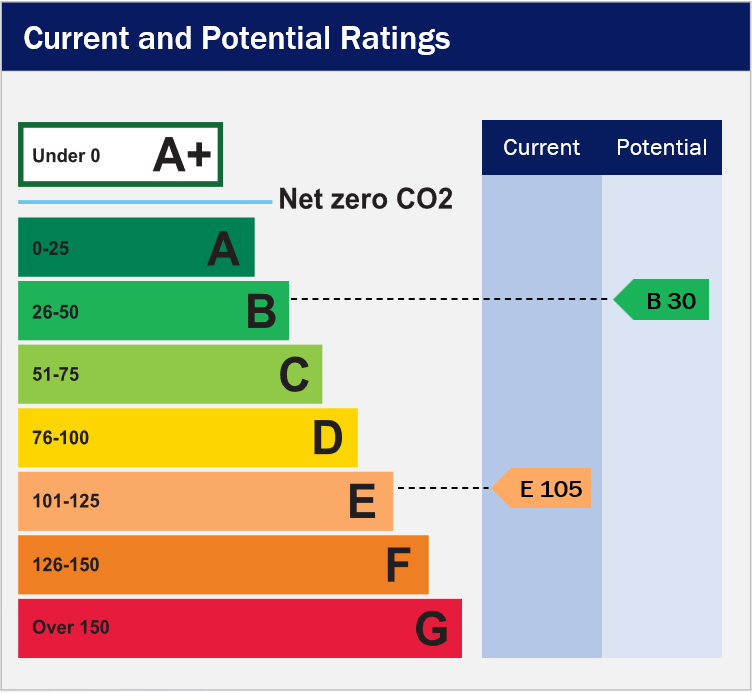The image size is (753, 693).
Task: Select the green B rating band
Action: 153,311
